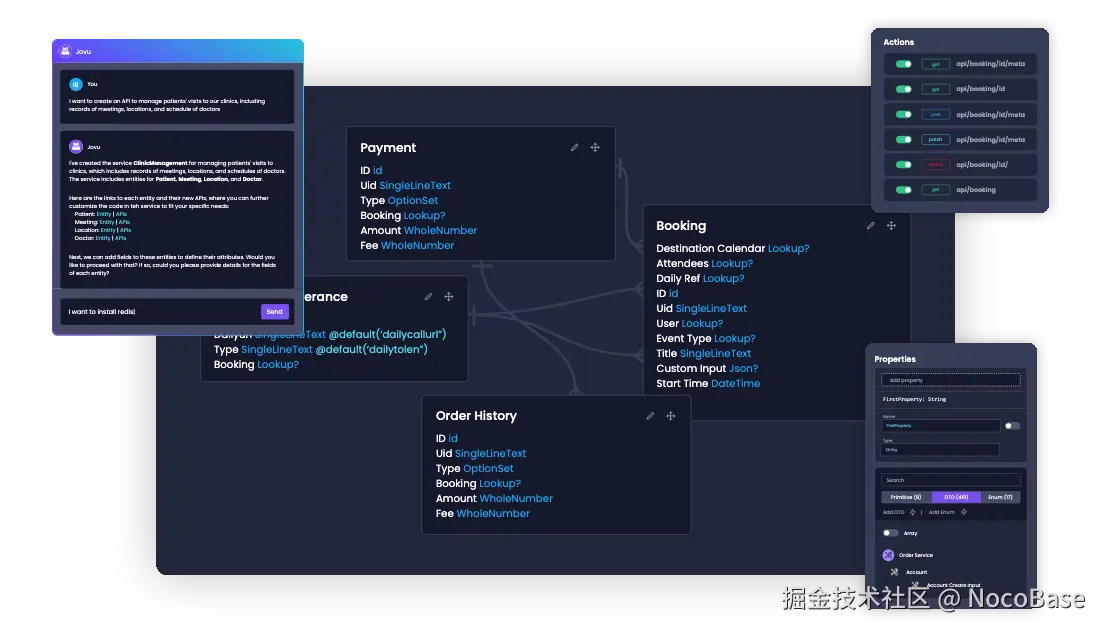Image resolution: width=1105 pixels, height=632 pixels.
Task: Click the move handle on Order History card
Action: pyautogui.click(x=671, y=416)
